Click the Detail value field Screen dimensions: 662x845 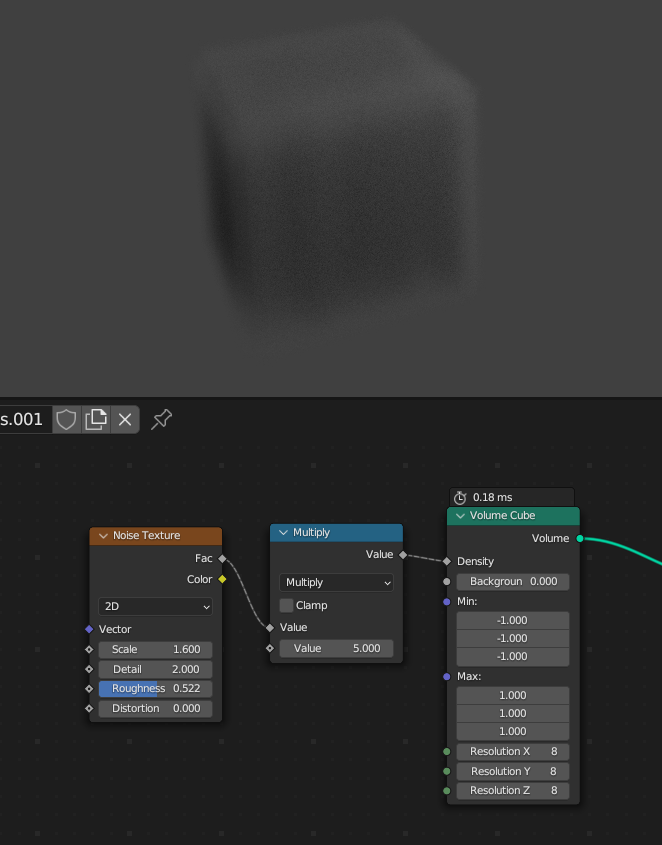(x=155, y=669)
